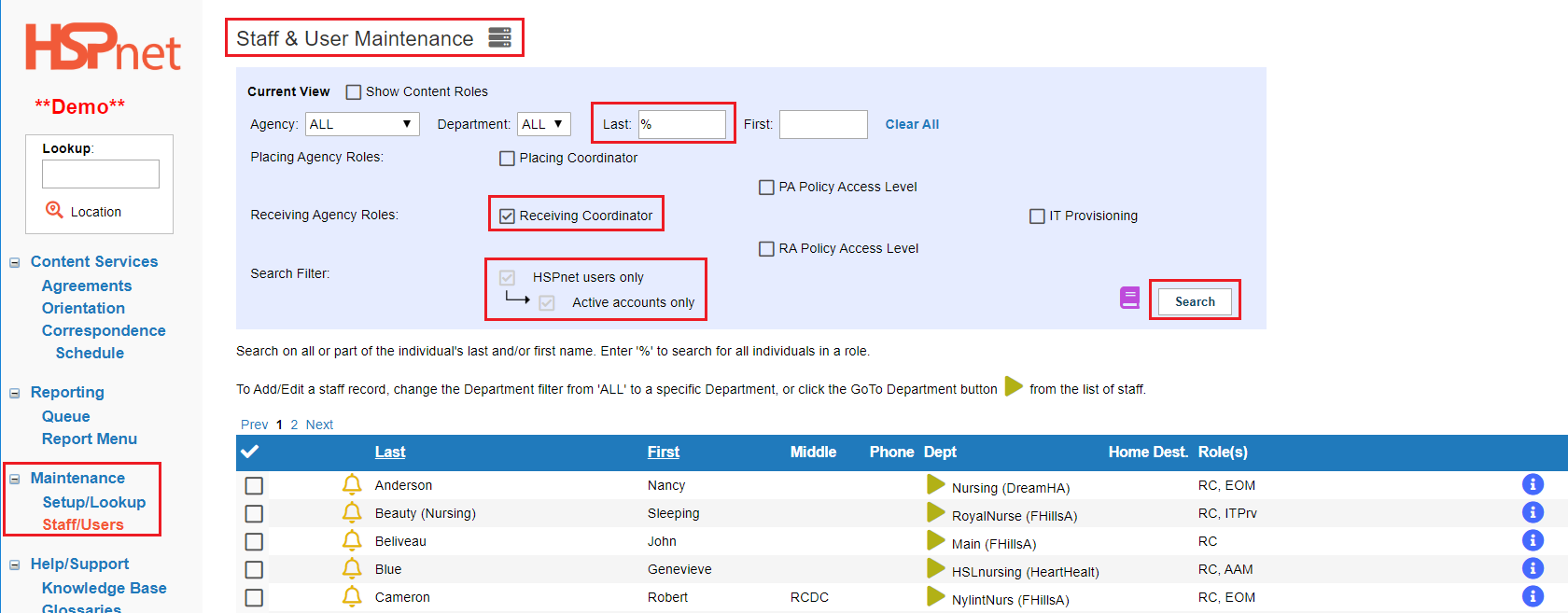Image resolution: width=1568 pixels, height=613 pixels.
Task: Select the row checkbox for Beauty (Nursing)
Action: coord(254,514)
